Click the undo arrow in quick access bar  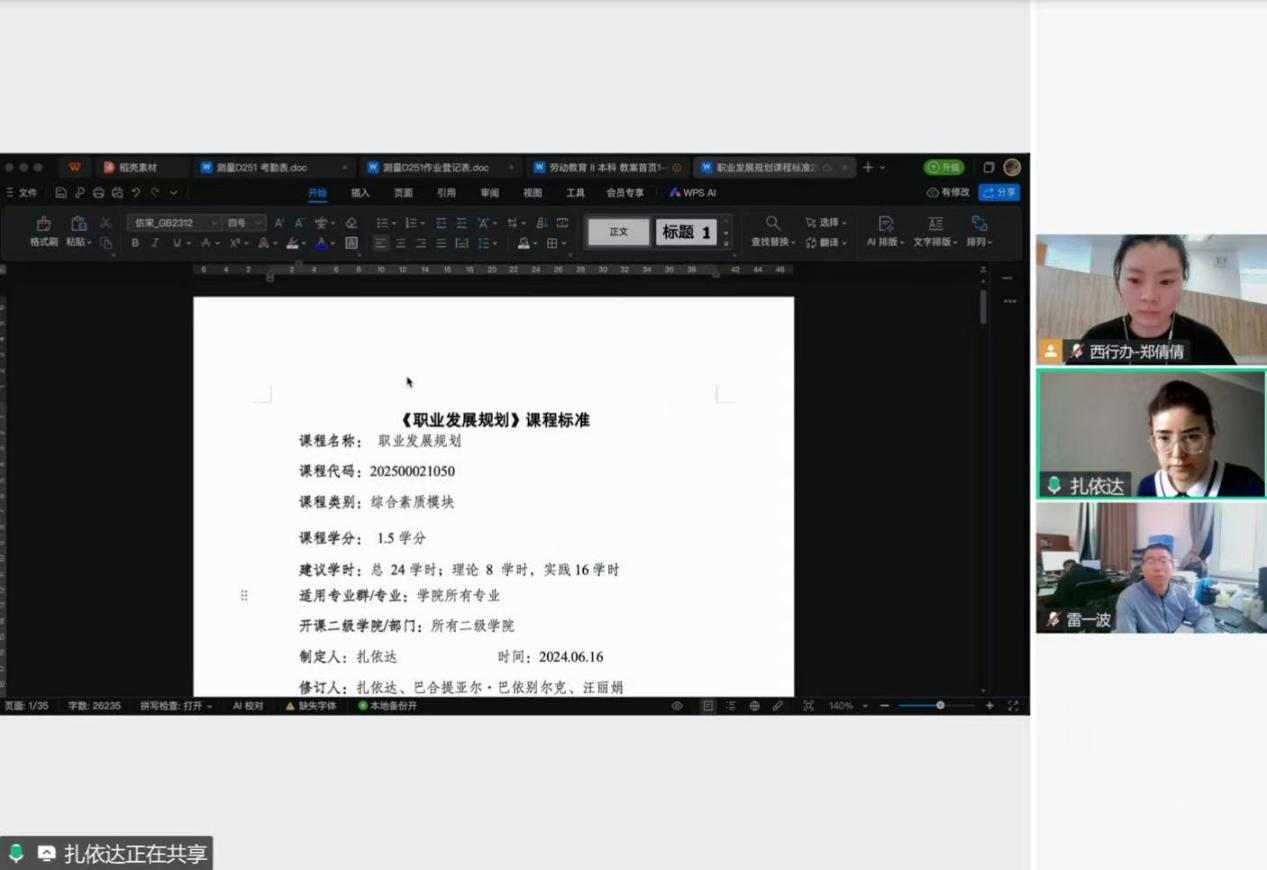[136, 193]
